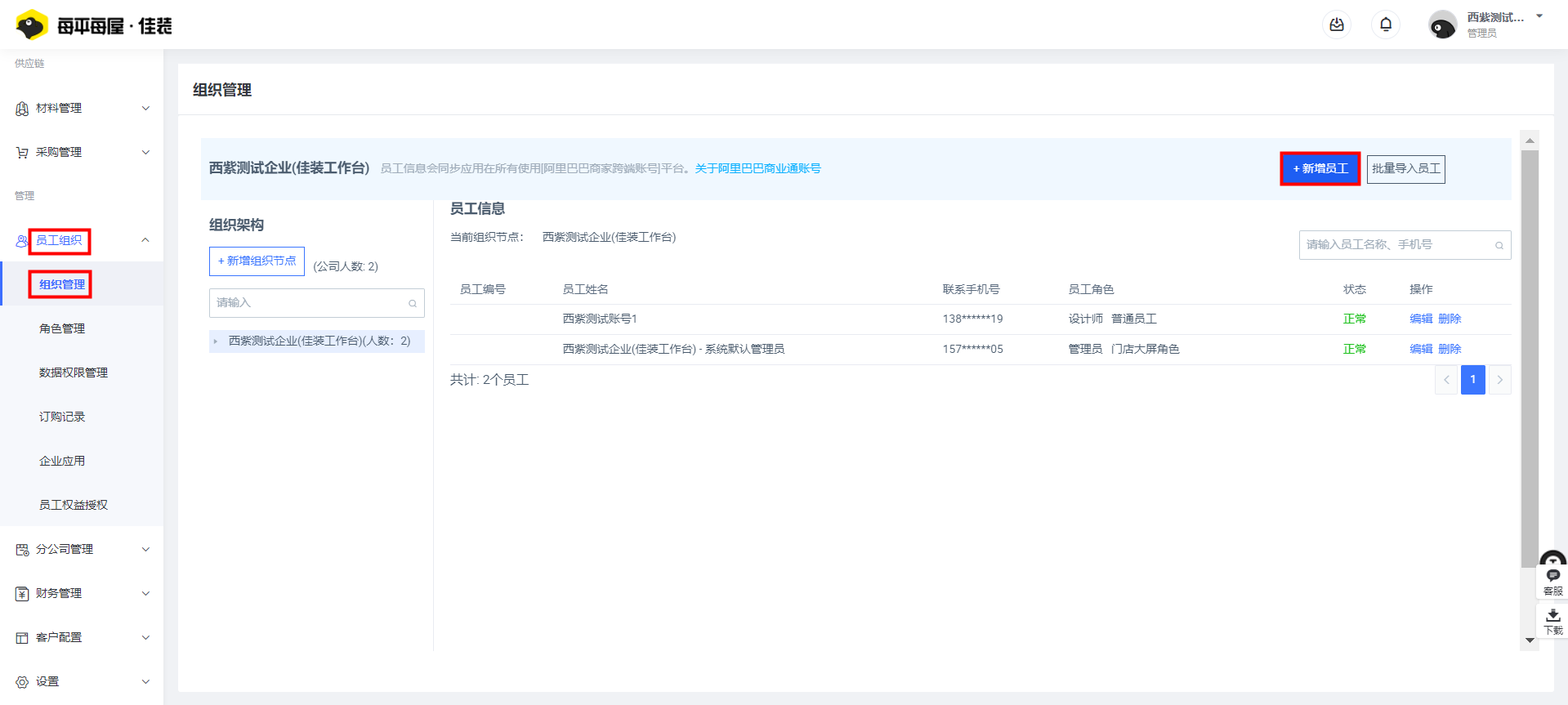Select the 西紫测试企业(佳装工作台)(人数: 2) tree row

[317, 341]
